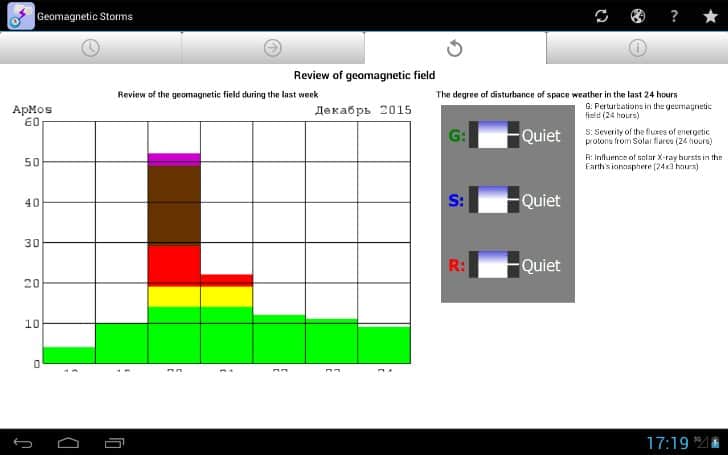
Task: Click the Review of geomagnetic field heading
Action: pyautogui.click(x=364, y=75)
